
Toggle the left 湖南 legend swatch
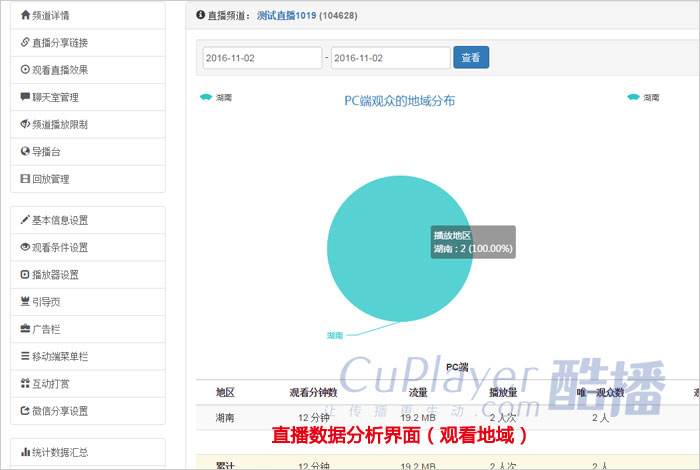tap(206, 97)
